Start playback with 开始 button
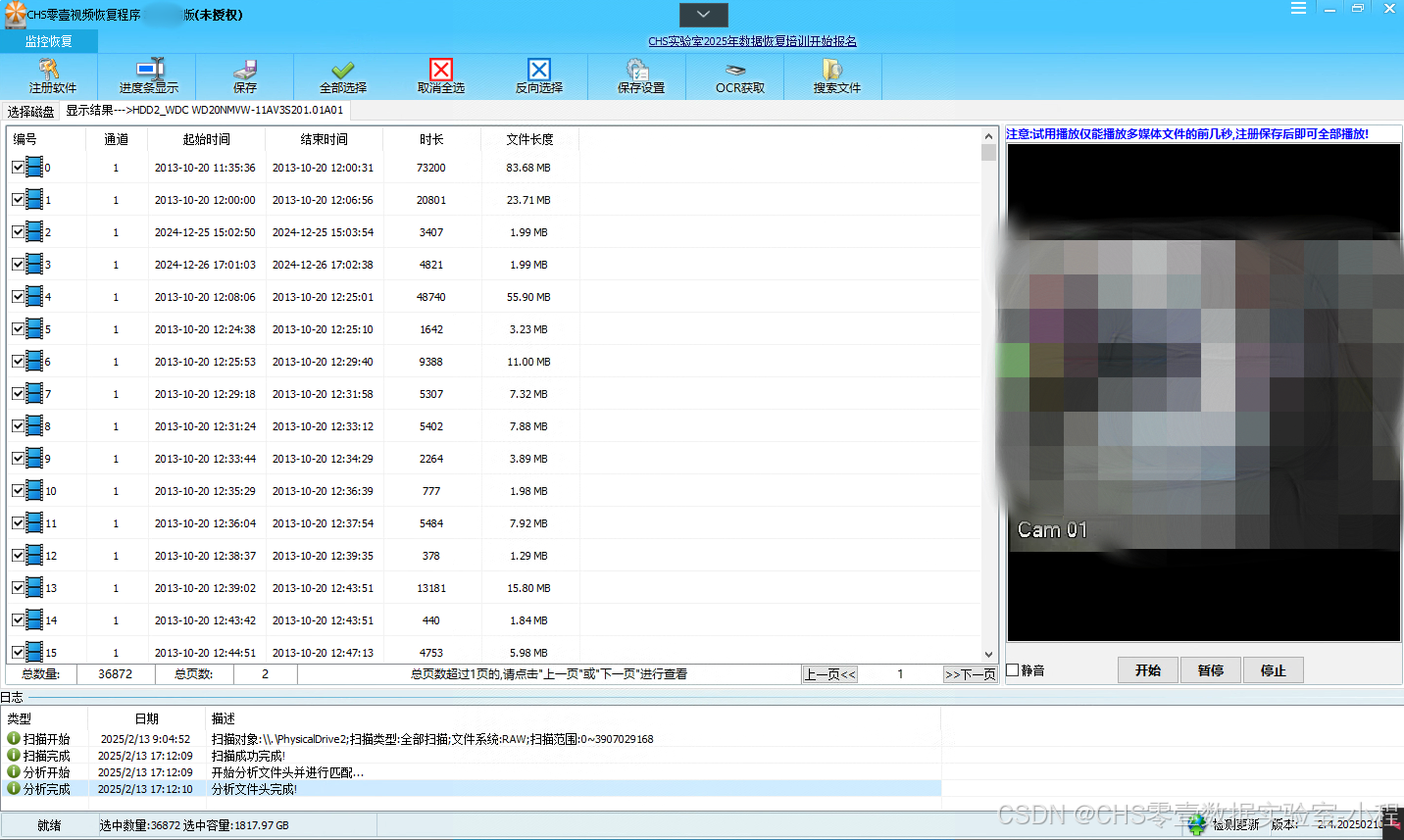 pos(1148,670)
